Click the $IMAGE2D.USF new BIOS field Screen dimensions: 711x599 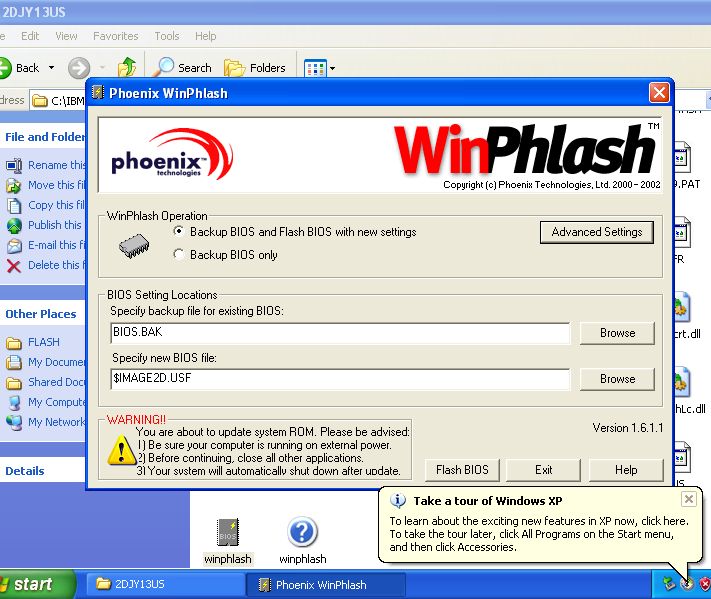[x=340, y=379]
